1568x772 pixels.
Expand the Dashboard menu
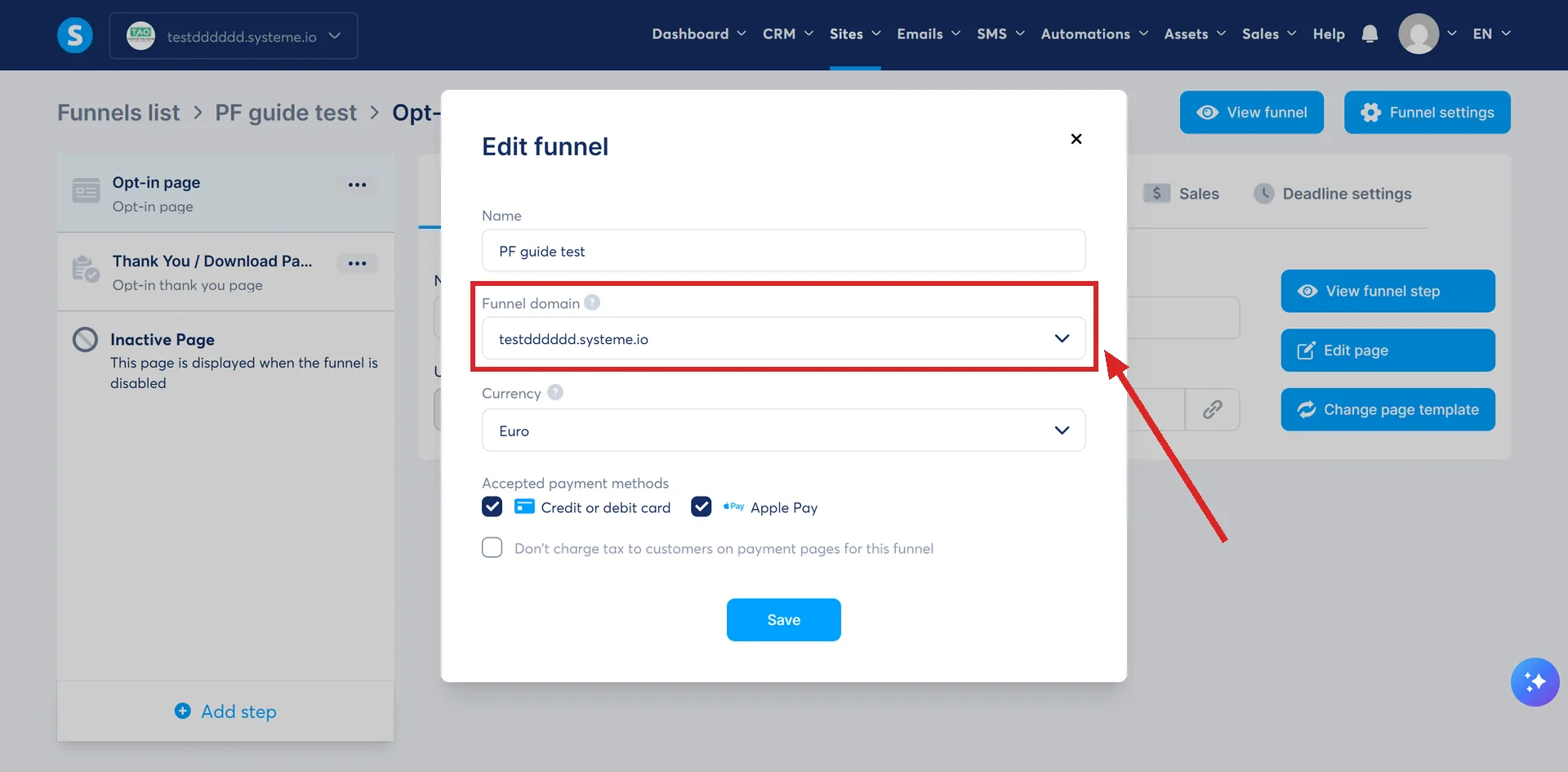[698, 34]
